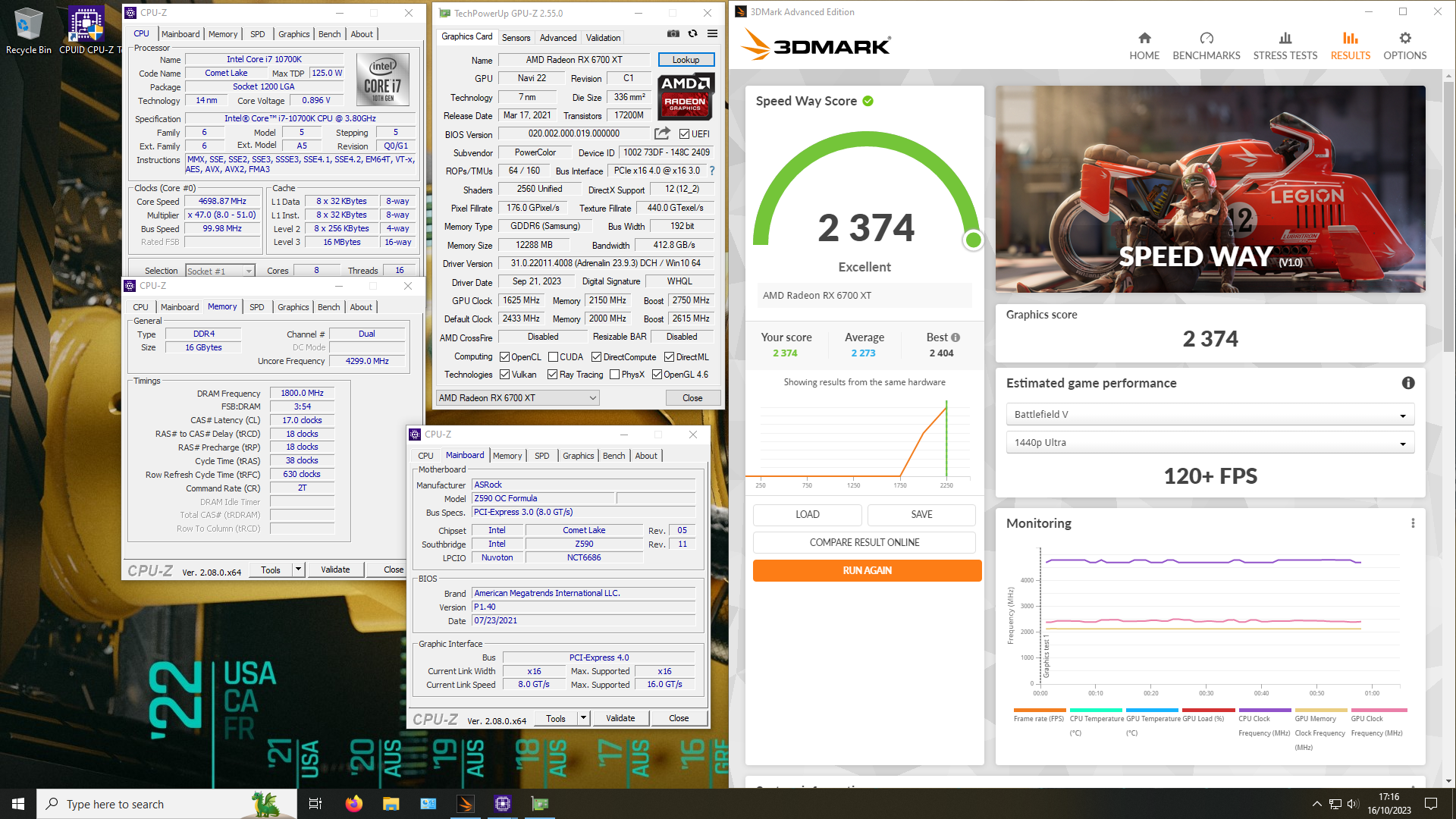Open the GPU-Z hamburger menu
The image size is (1456, 819).
(712, 34)
